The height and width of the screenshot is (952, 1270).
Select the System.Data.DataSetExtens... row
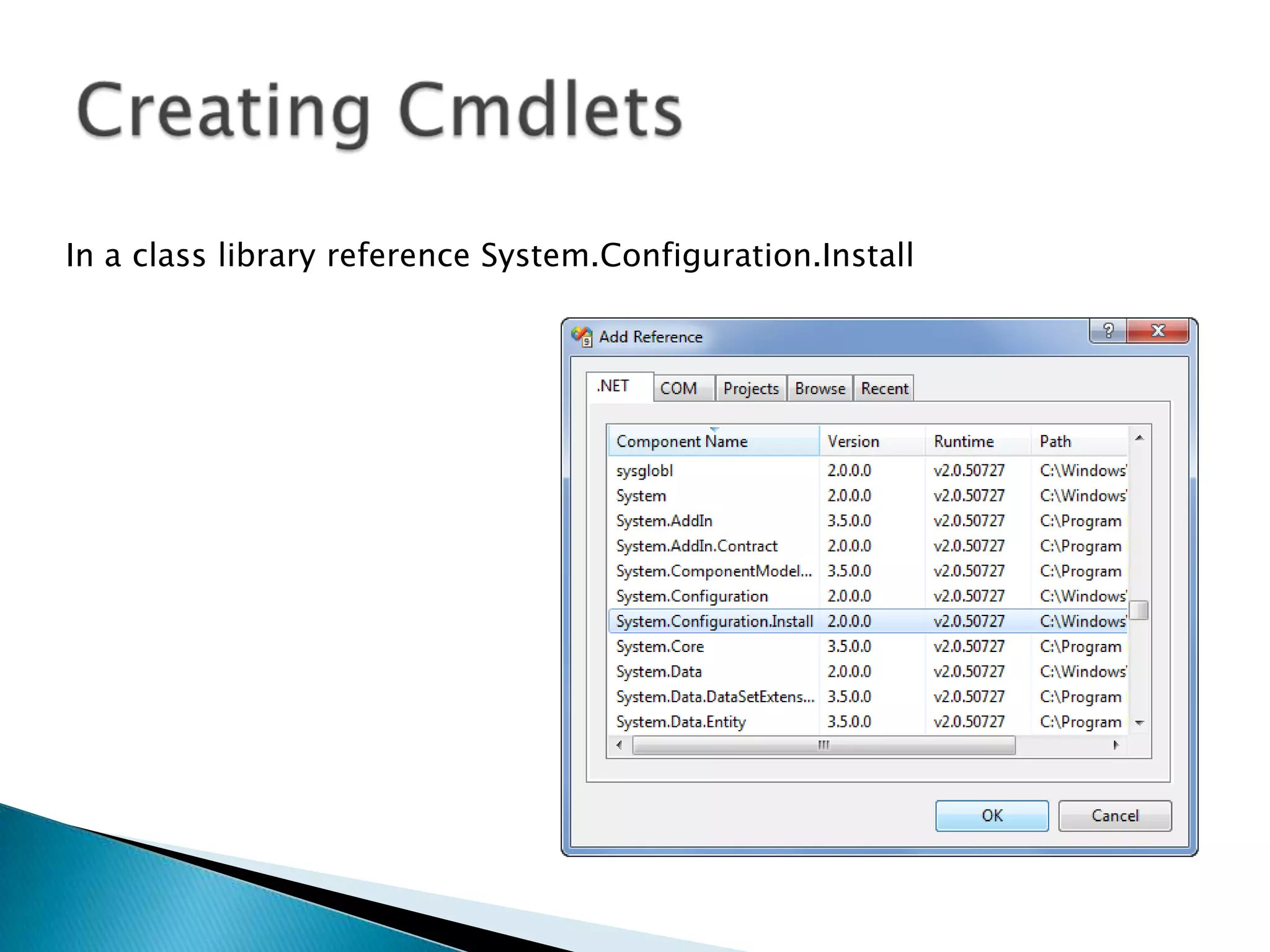coord(868,697)
